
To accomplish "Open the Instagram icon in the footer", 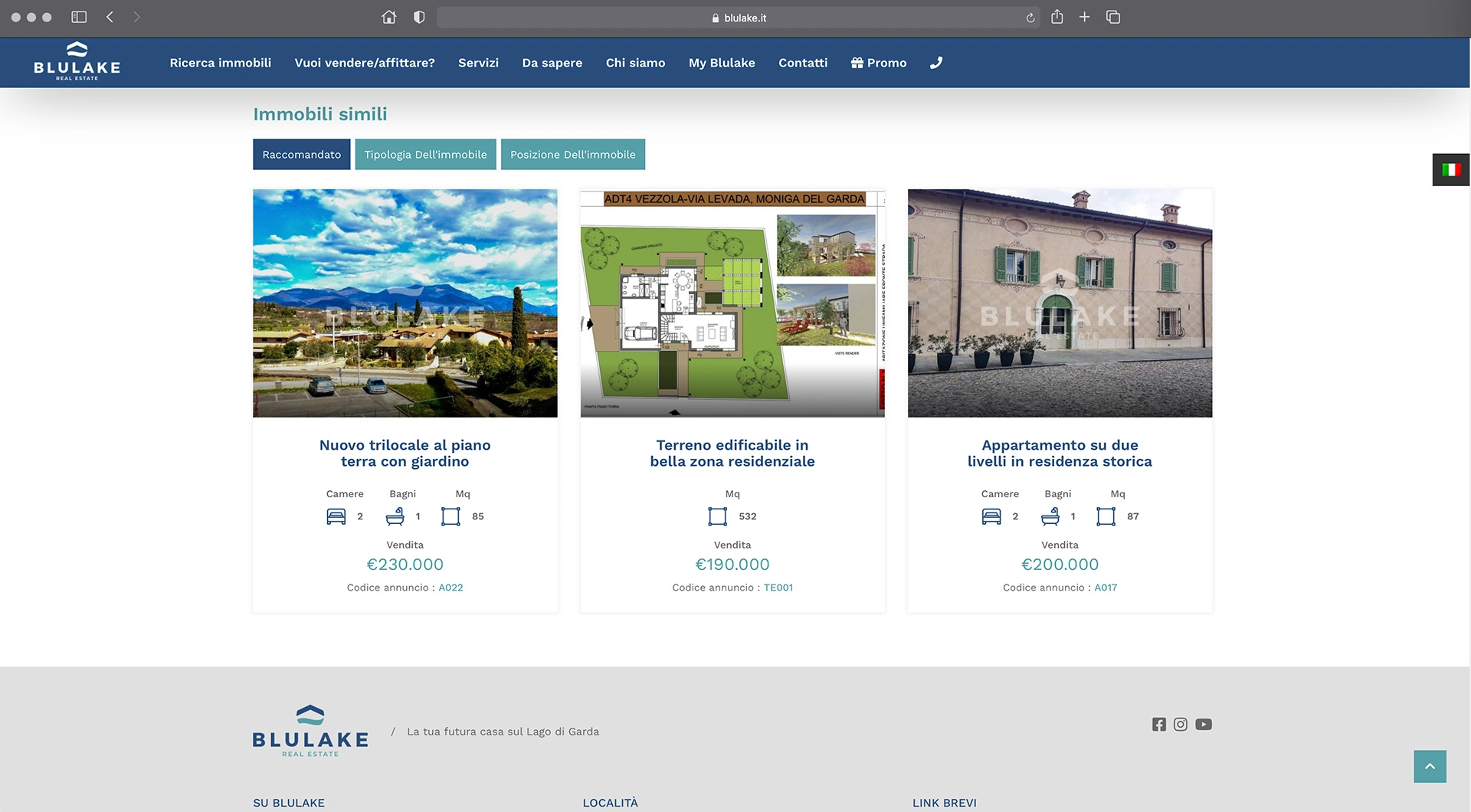I will [x=1180, y=724].
